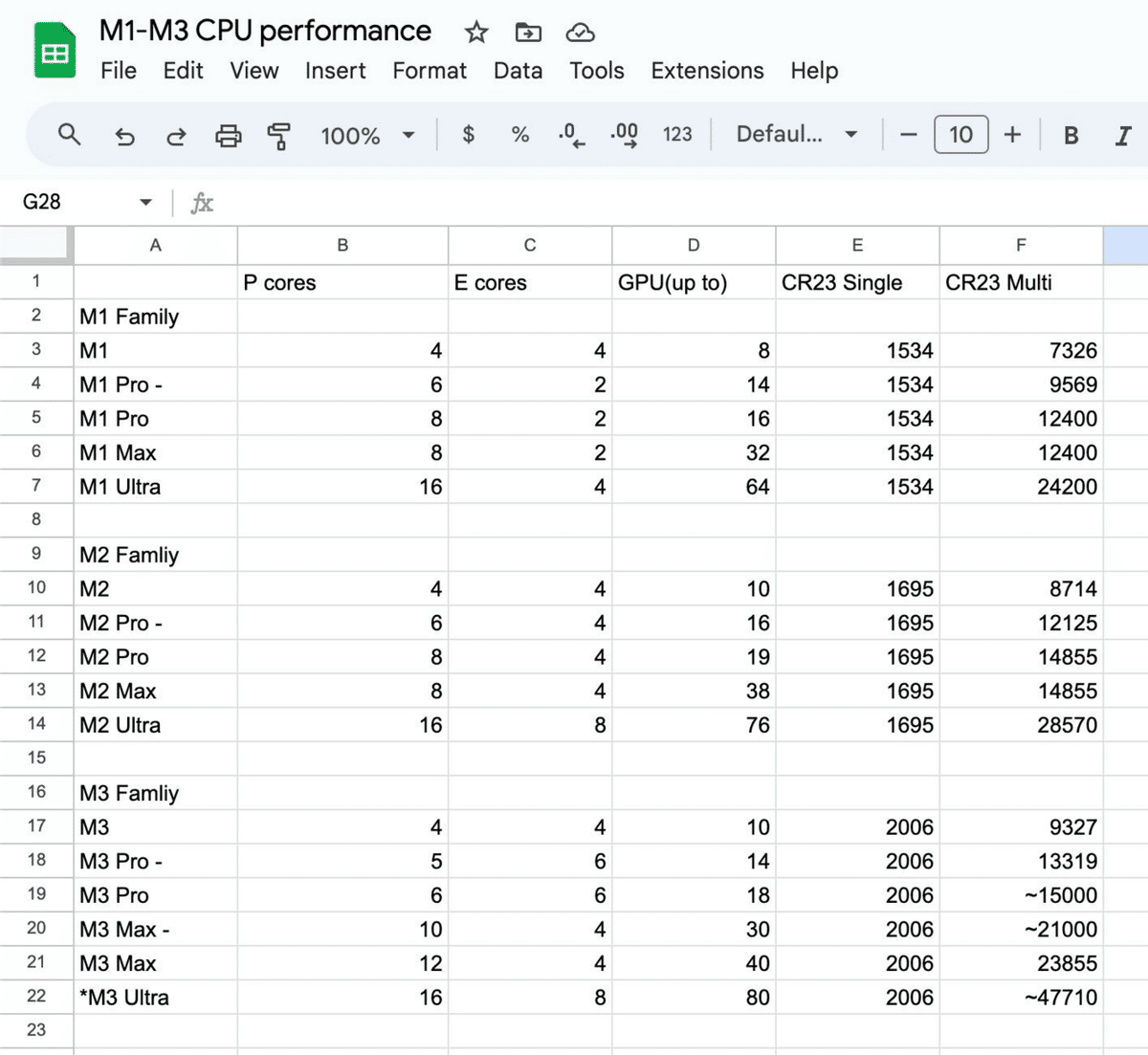The height and width of the screenshot is (1055, 1148).
Task: Activate the paint format tool
Action: tap(278, 136)
